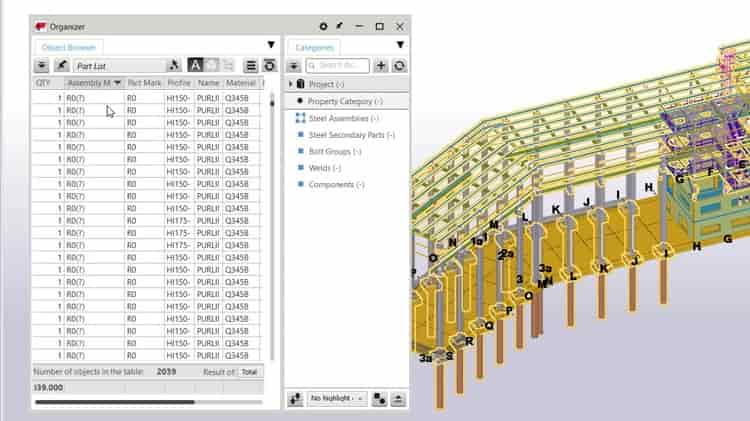Click the Total result button

[249, 371]
